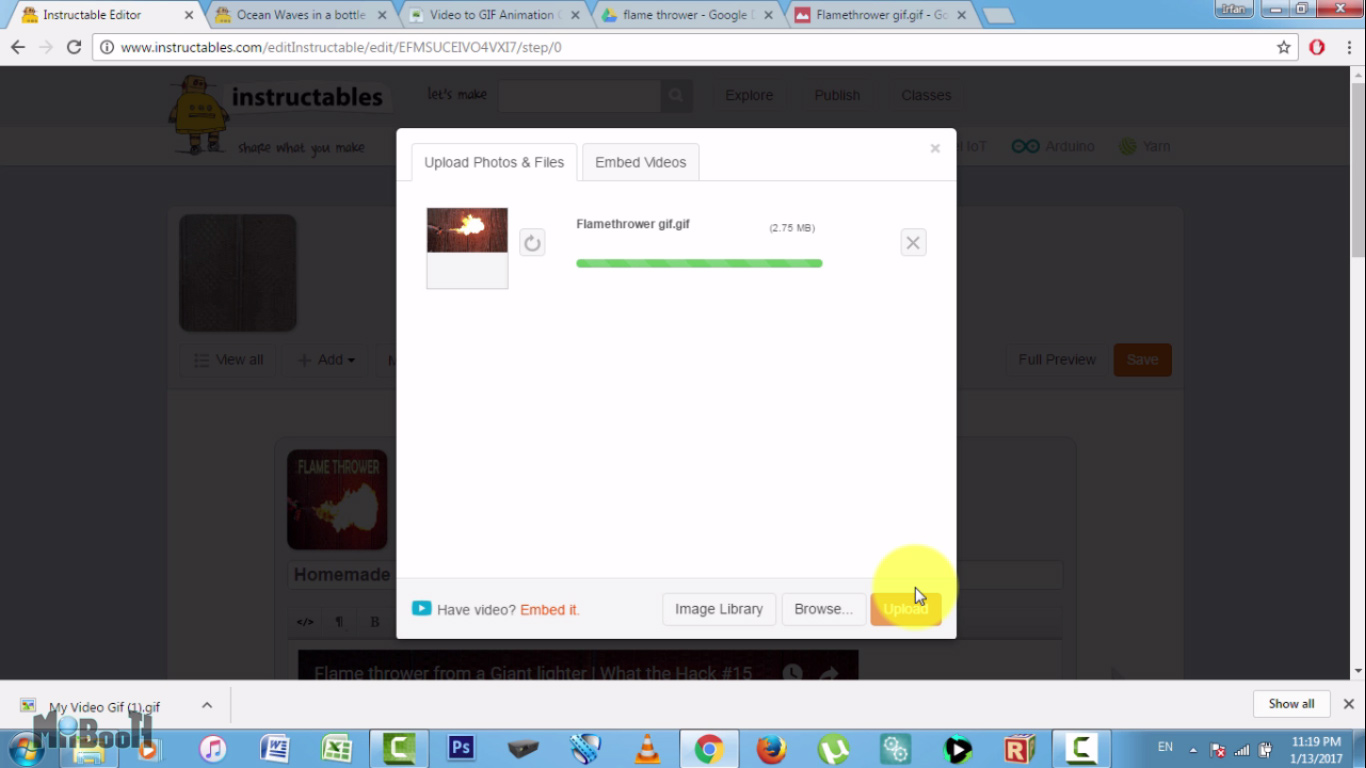Click the share arrow on the video
Screen dimensions: 1366x768
point(829,673)
